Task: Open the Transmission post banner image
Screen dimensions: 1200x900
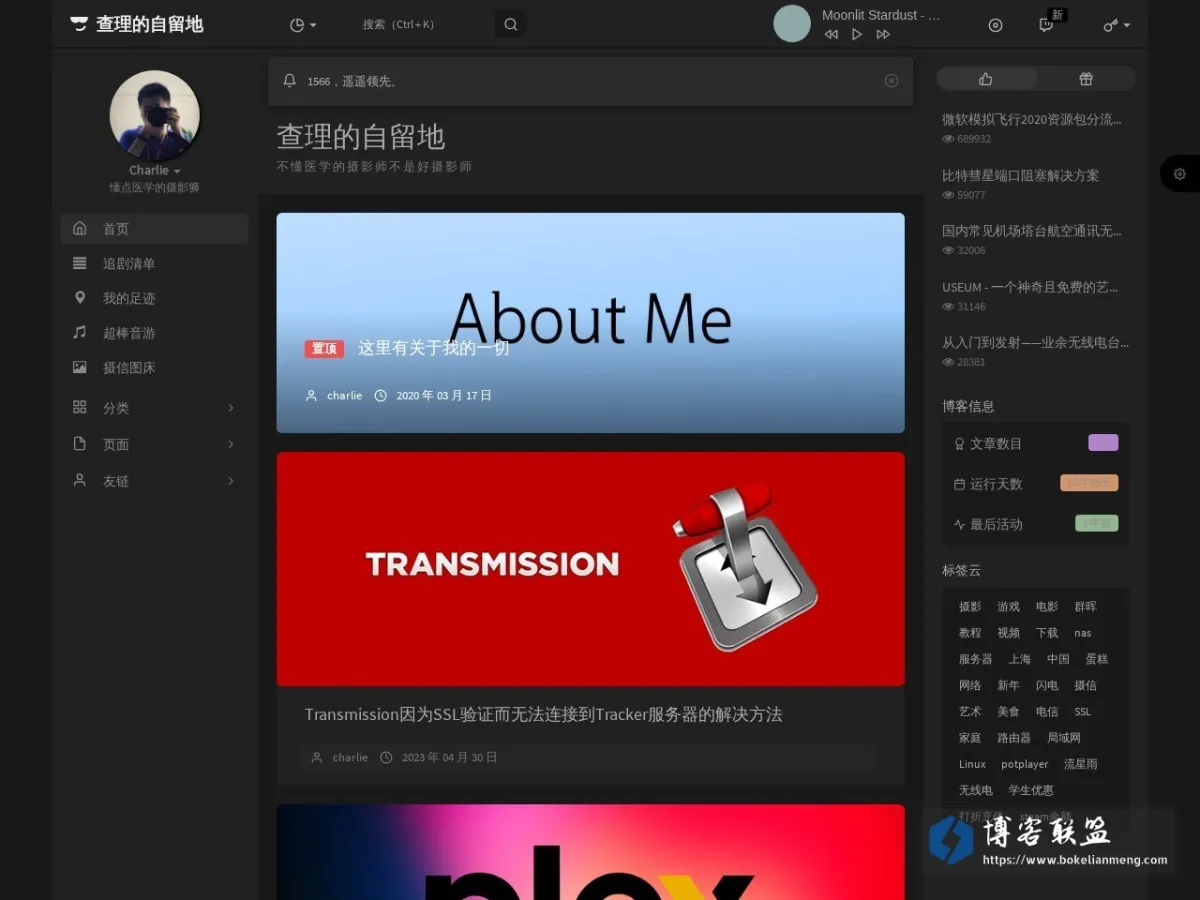Action: (590, 569)
